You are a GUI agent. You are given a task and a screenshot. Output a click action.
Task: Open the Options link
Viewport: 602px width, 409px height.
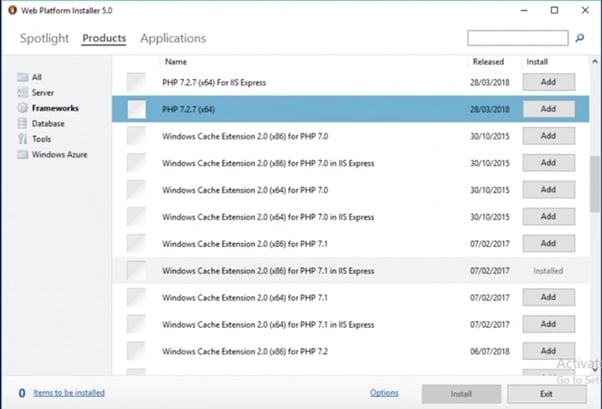click(x=384, y=393)
